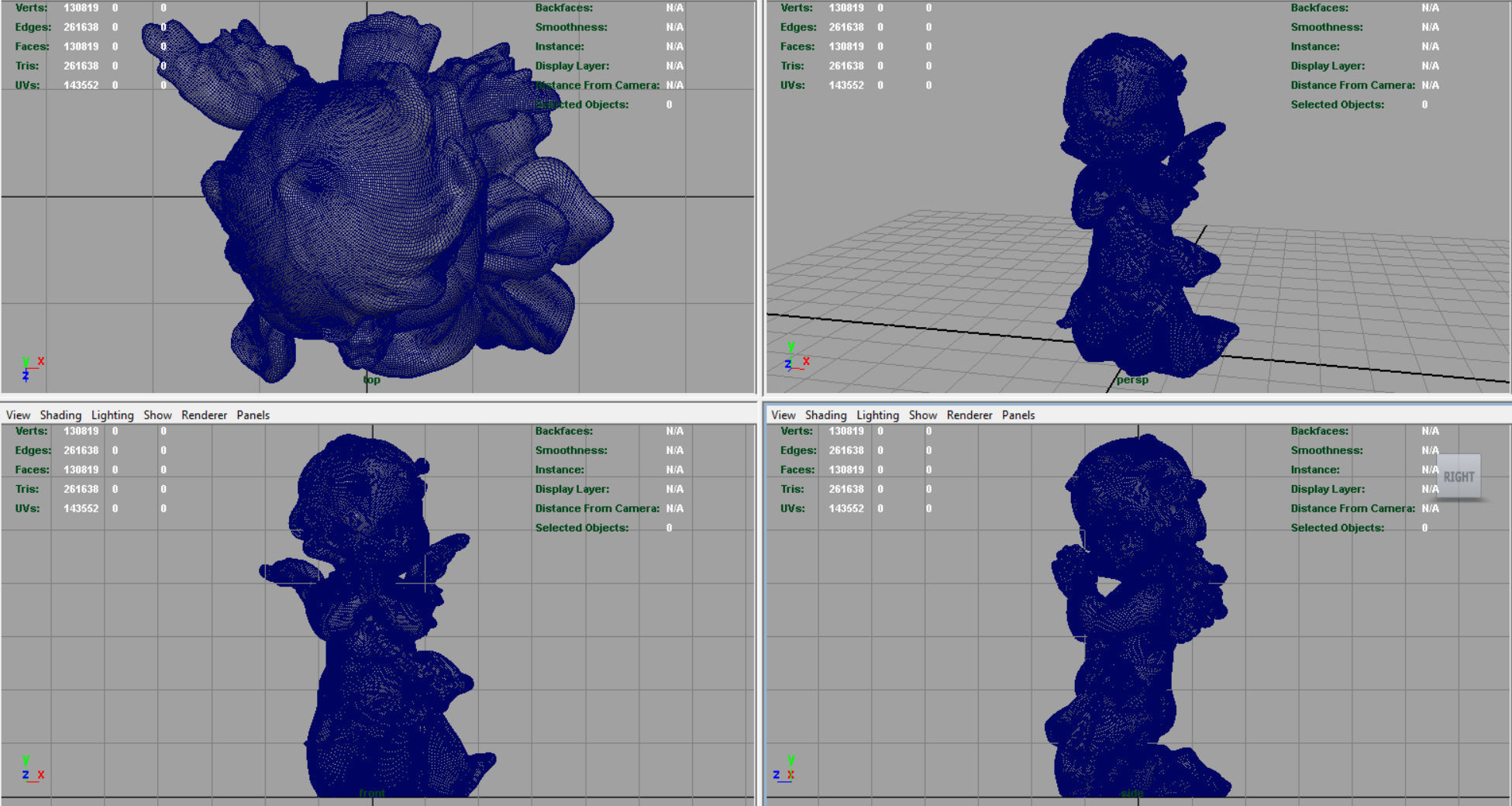This screenshot has width=1512, height=806.
Task: Click 'Smoothness:' label in top view HUD
Action: point(571,27)
